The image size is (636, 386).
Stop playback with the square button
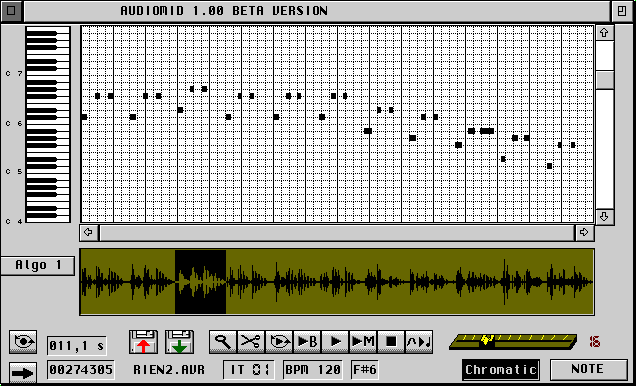point(391,342)
